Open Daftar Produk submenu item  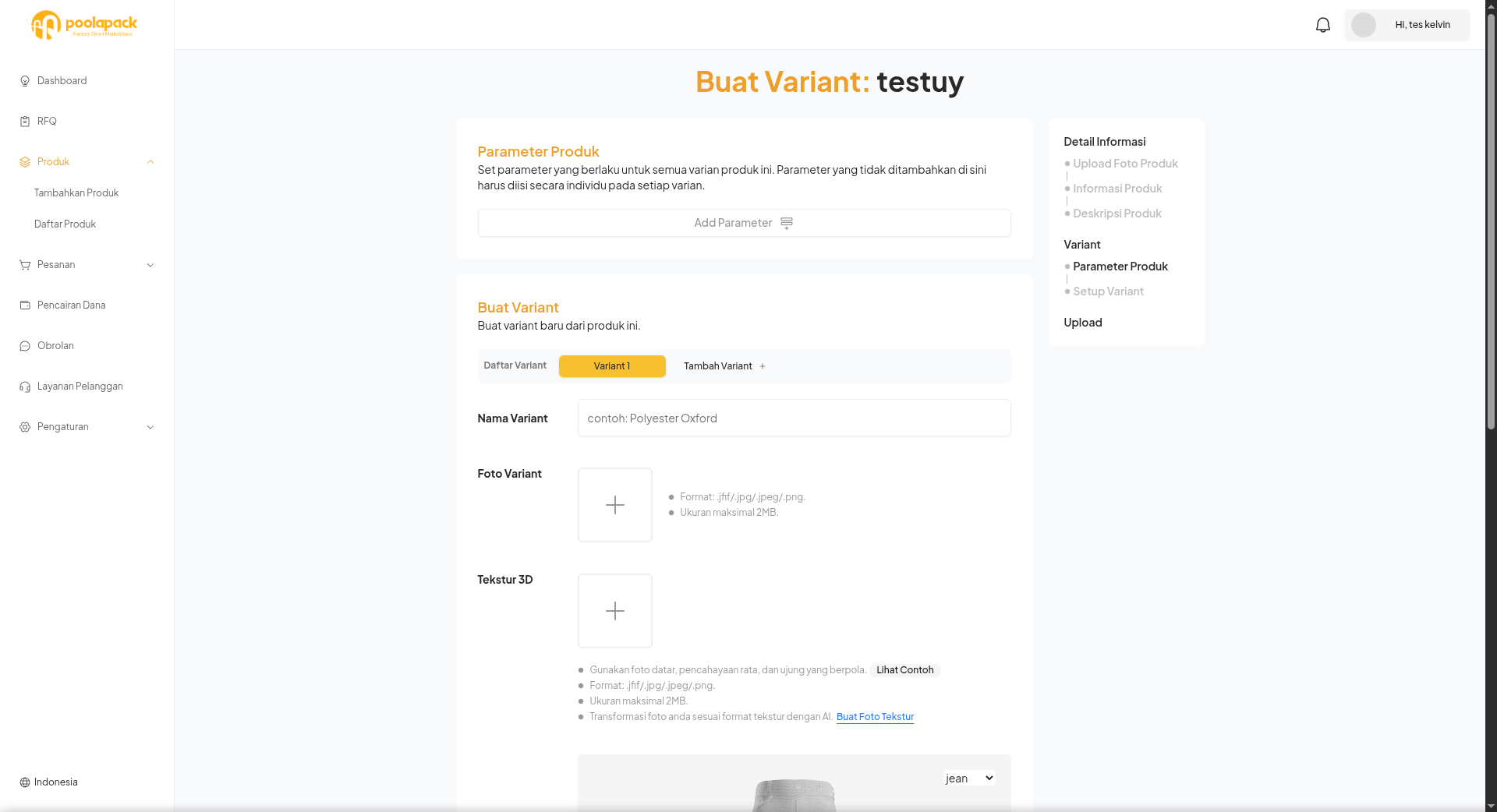(x=65, y=224)
